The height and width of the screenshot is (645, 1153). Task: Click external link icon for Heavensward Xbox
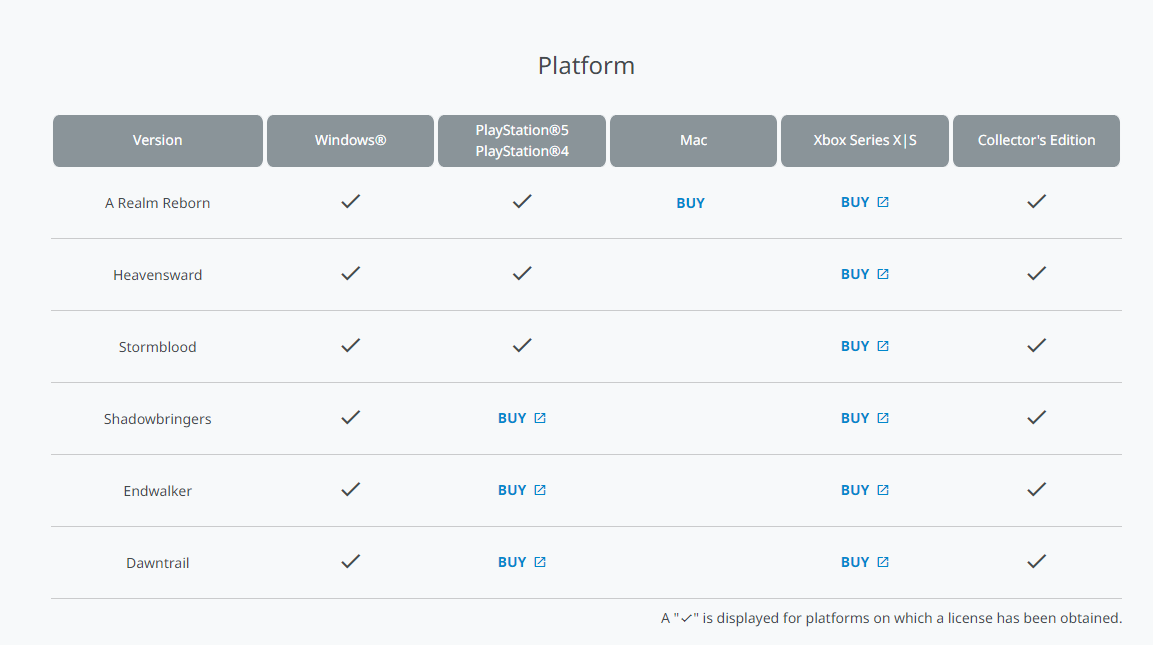click(883, 274)
